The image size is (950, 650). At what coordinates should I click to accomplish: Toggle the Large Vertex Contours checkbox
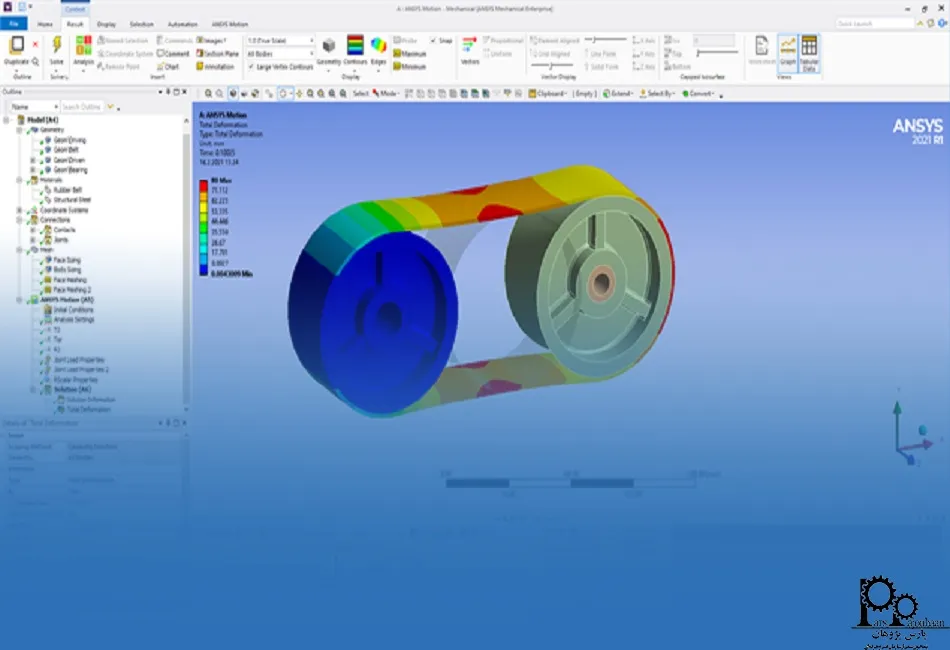[x=251, y=67]
